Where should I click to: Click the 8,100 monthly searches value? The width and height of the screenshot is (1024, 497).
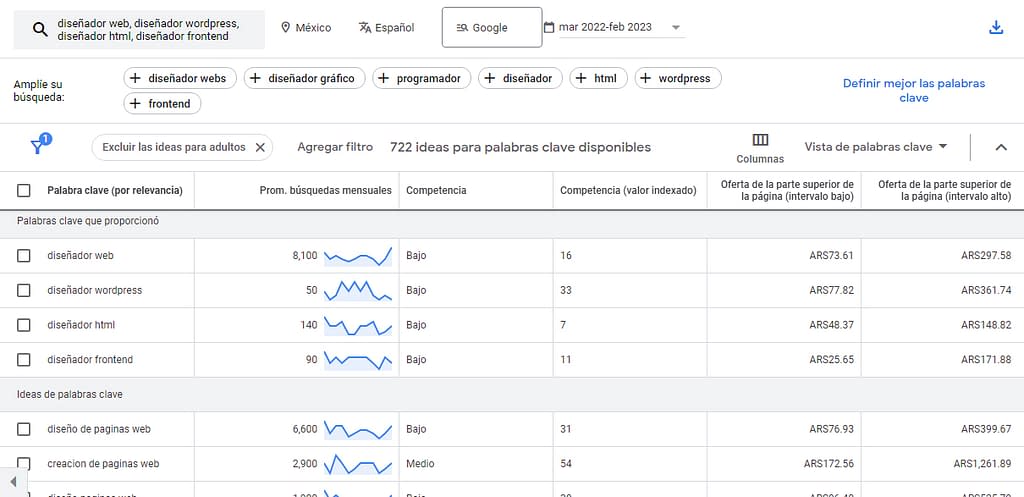[x=305, y=256]
